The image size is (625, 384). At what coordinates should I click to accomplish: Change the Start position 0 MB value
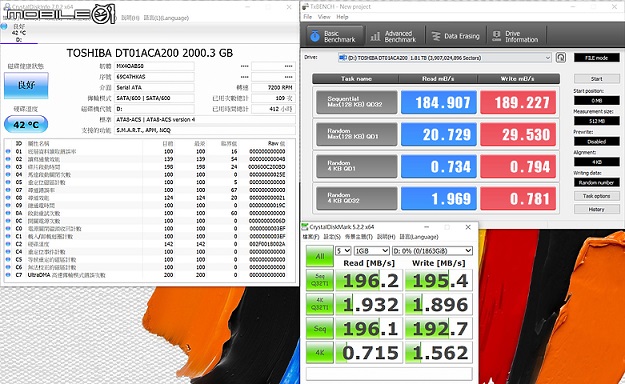tap(596, 100)
